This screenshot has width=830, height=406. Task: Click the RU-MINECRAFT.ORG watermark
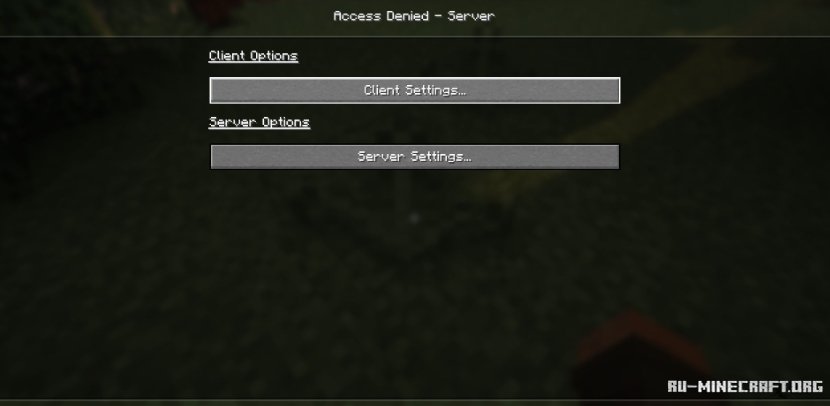(x=745, y=386)
